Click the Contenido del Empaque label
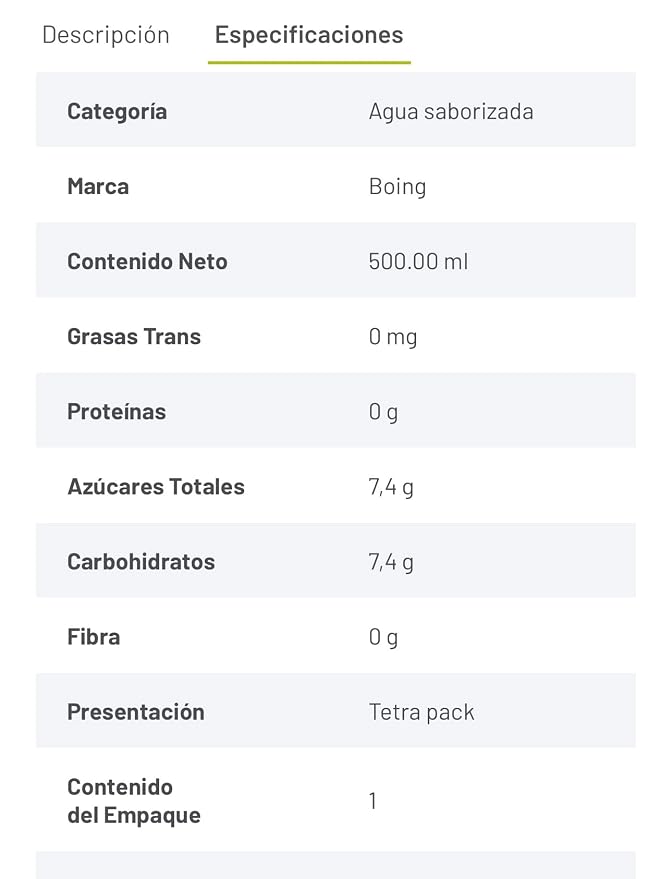672x879 pixels. coord(134,801)
